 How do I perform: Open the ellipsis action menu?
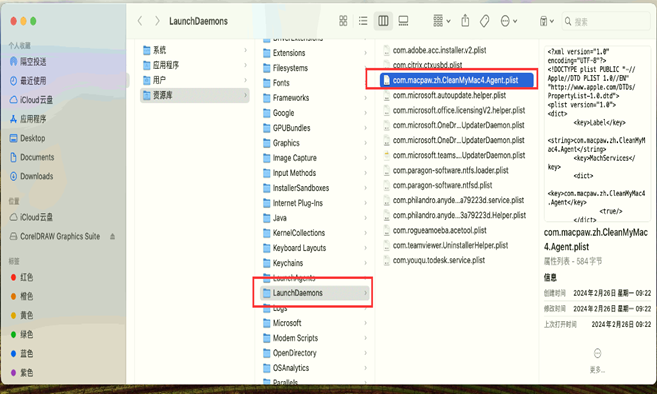pos(509,21)
